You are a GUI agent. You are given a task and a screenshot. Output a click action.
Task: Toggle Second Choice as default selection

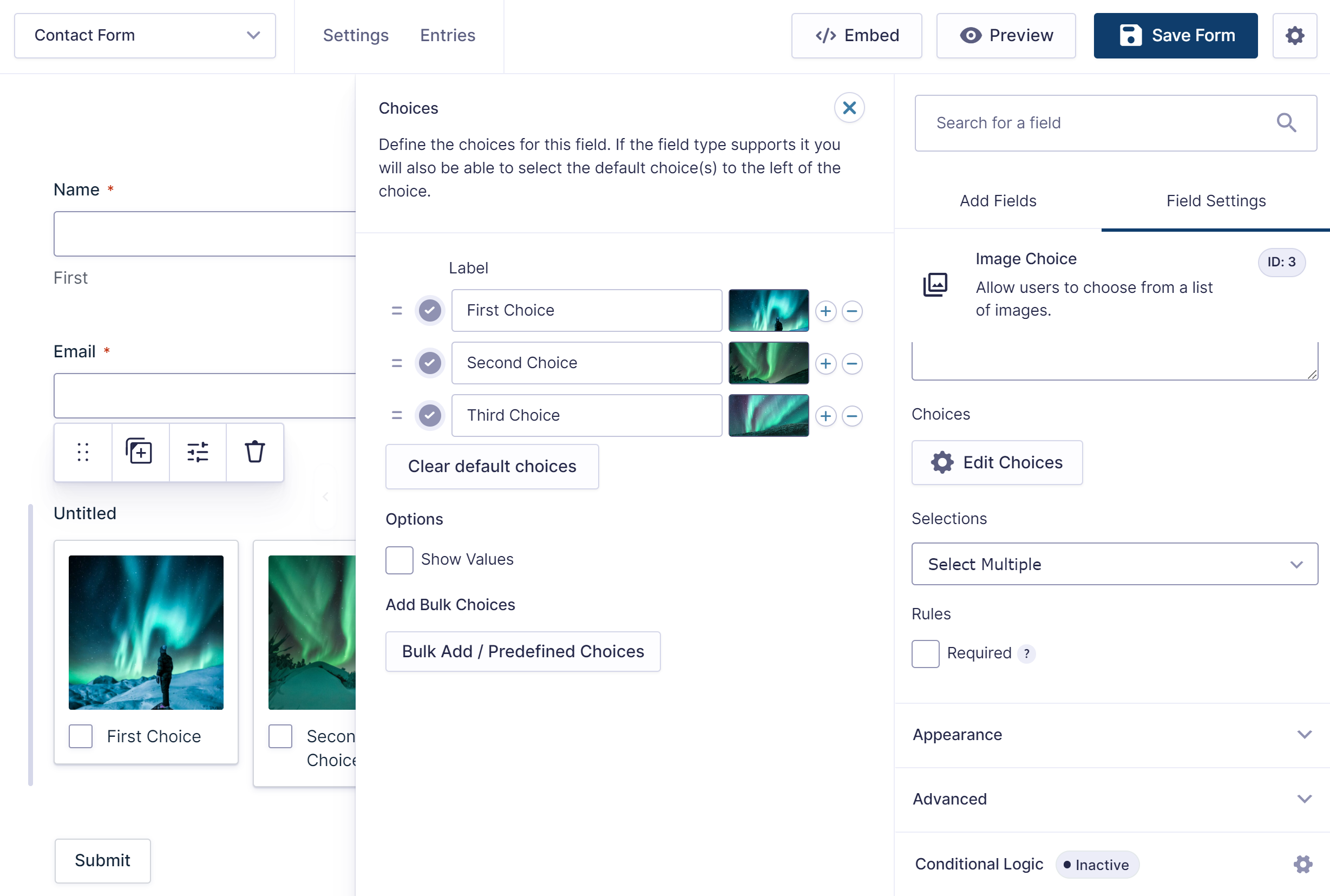(x=430, y=363)
